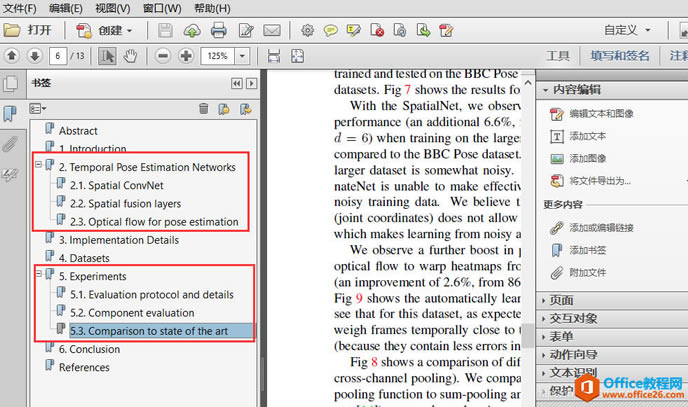688x407 pixels.
Task: Open the 编辑(E) menu
Action: click(x=66, y=8)
